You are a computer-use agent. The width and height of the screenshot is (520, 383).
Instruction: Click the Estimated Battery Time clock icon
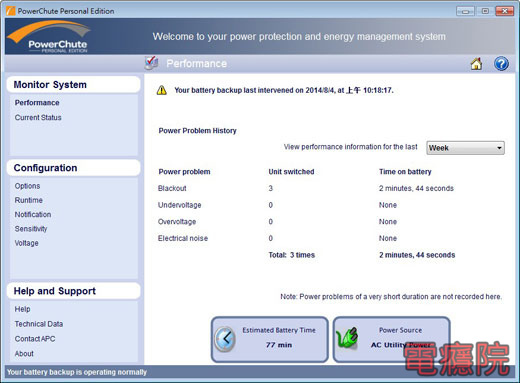pos(225,339)
